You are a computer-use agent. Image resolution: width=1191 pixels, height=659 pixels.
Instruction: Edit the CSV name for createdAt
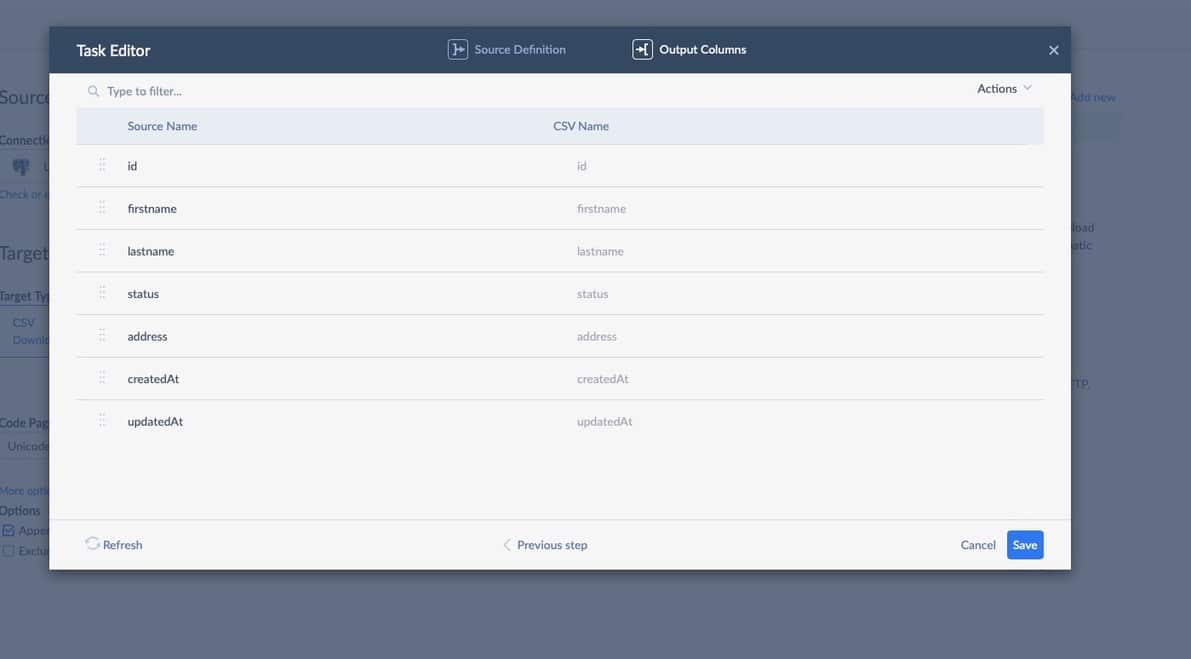click(603, 379)
